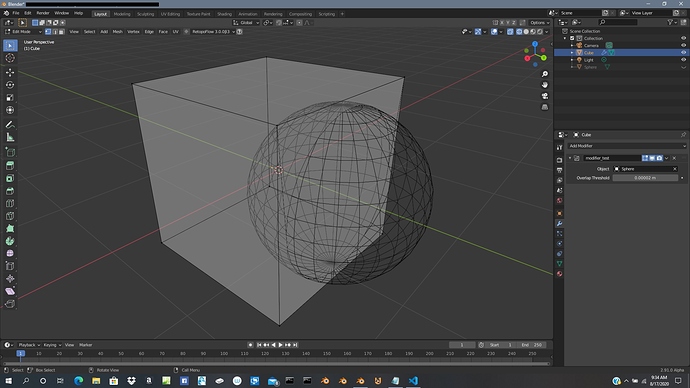Toggle vertex select mode
Image resolution: width=690 pixels, height=388 pixels.
(48, 32)
